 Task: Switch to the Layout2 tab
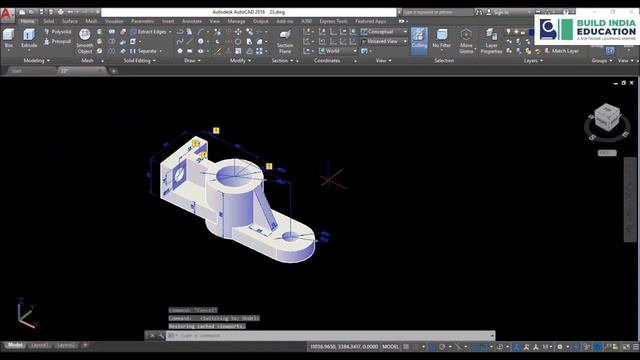pos(66,345)
